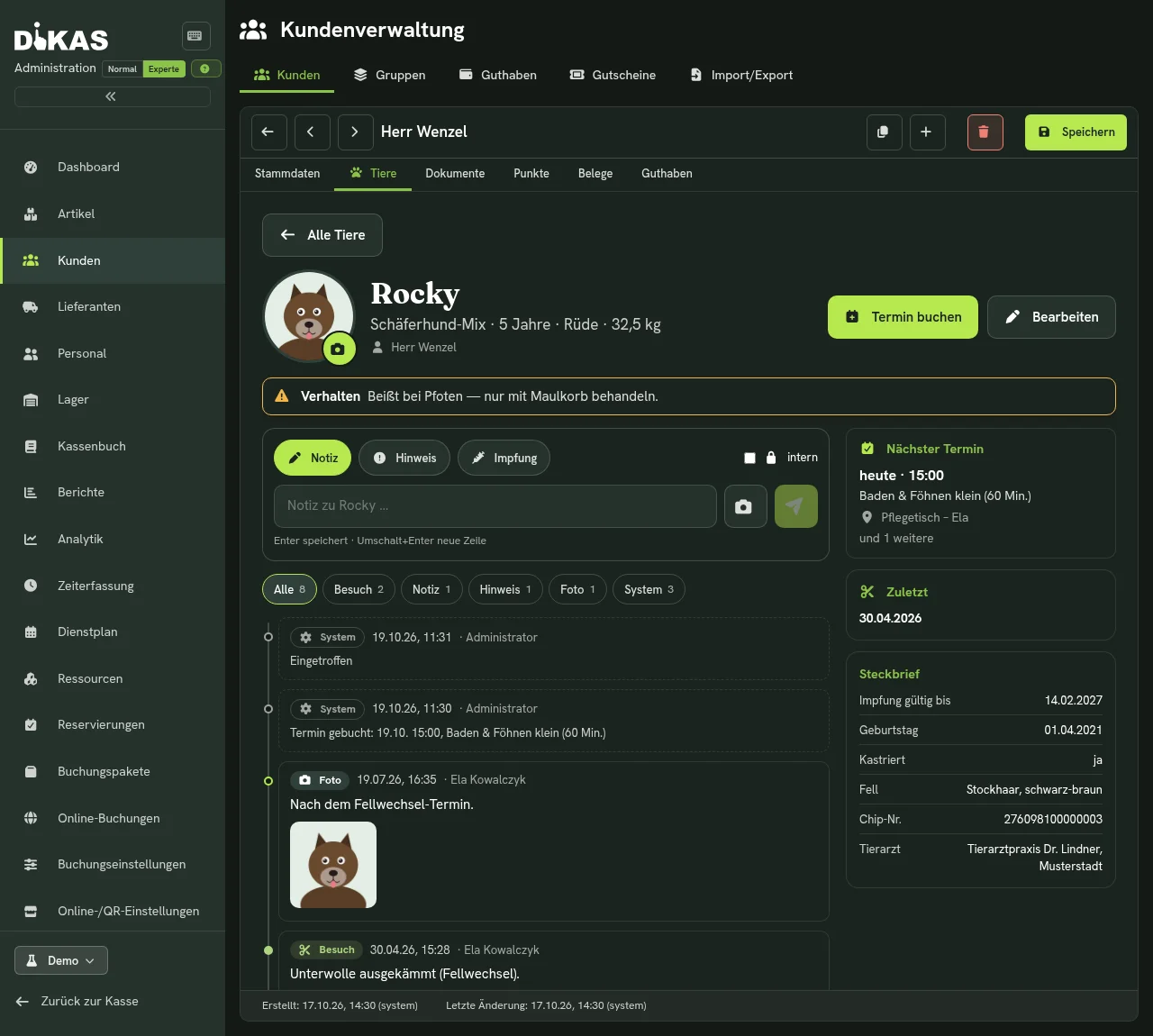Click into the Notiz zu Rocky field
The height and width of the screenshot is (1036, 1153).
pos(495,506)
